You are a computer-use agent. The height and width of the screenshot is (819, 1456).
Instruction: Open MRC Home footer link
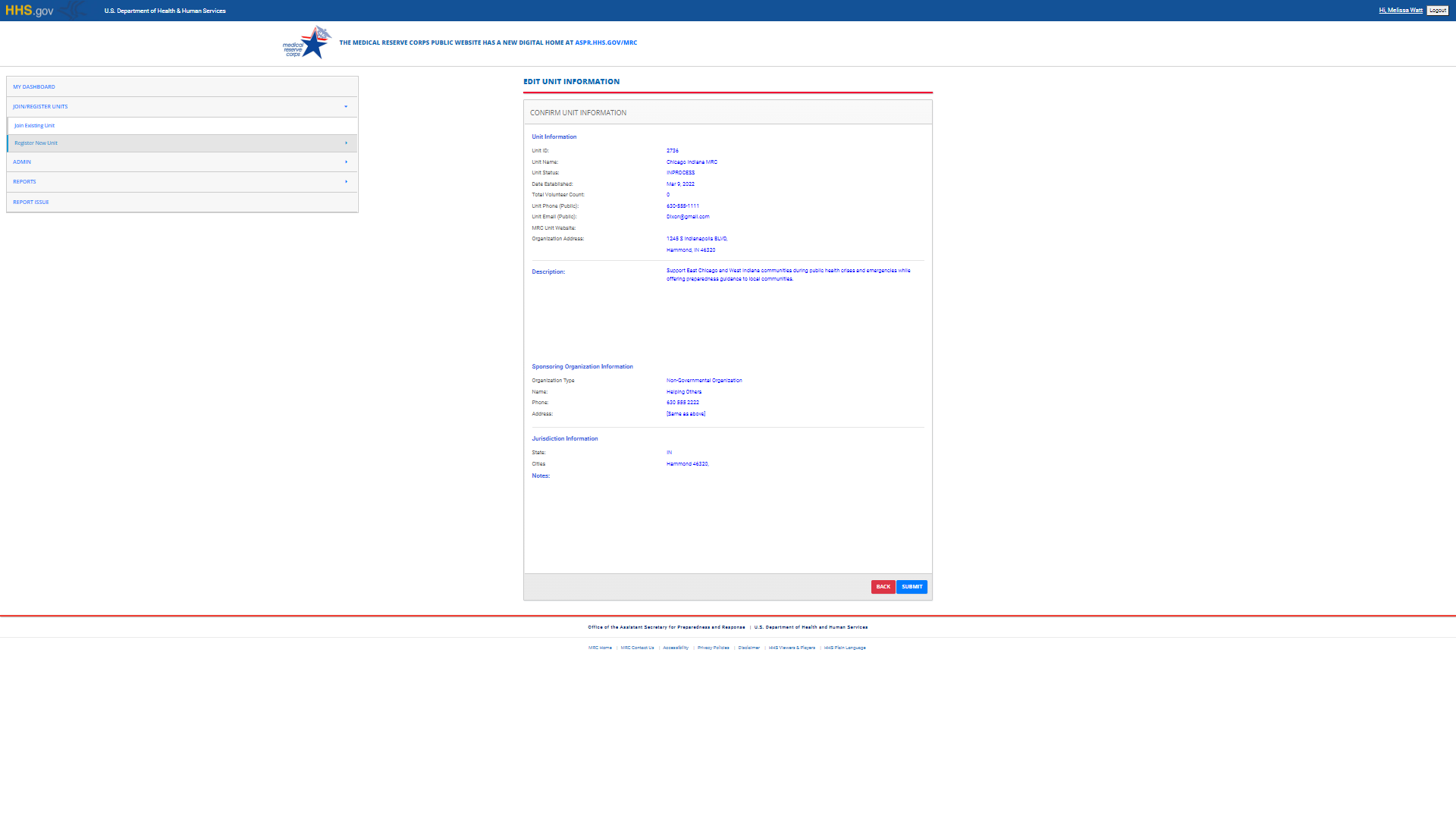(600, 648)
